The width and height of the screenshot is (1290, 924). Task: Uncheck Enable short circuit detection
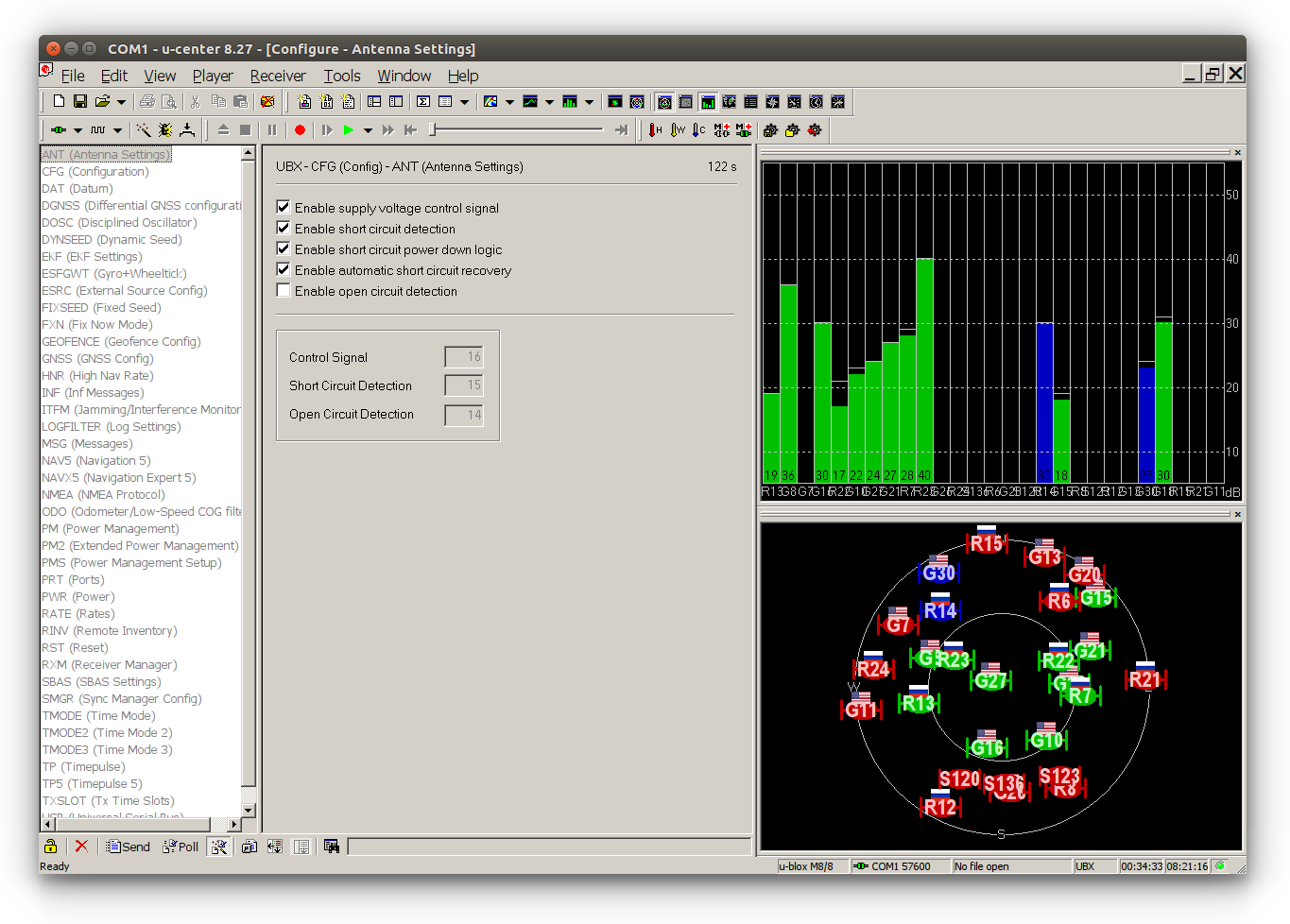pyautogui.click(x=284, y=228)
